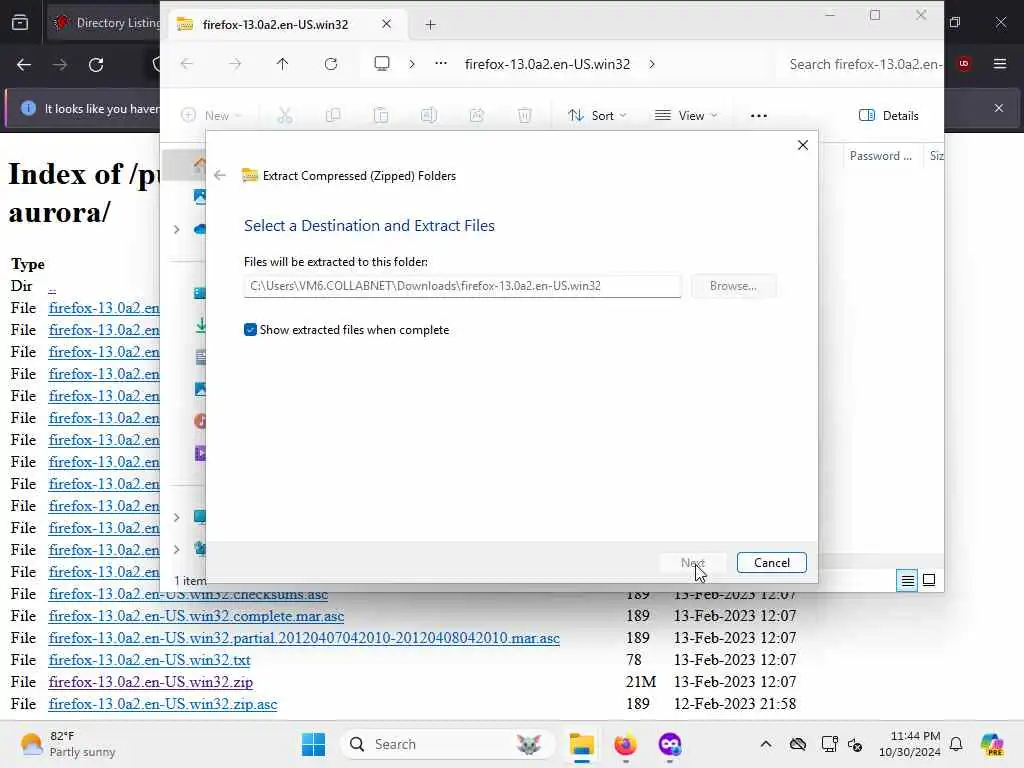Click the Copilot icon in the system tray
The width and height of the screenshot is (1024, 768).
(x=991, y=744)
